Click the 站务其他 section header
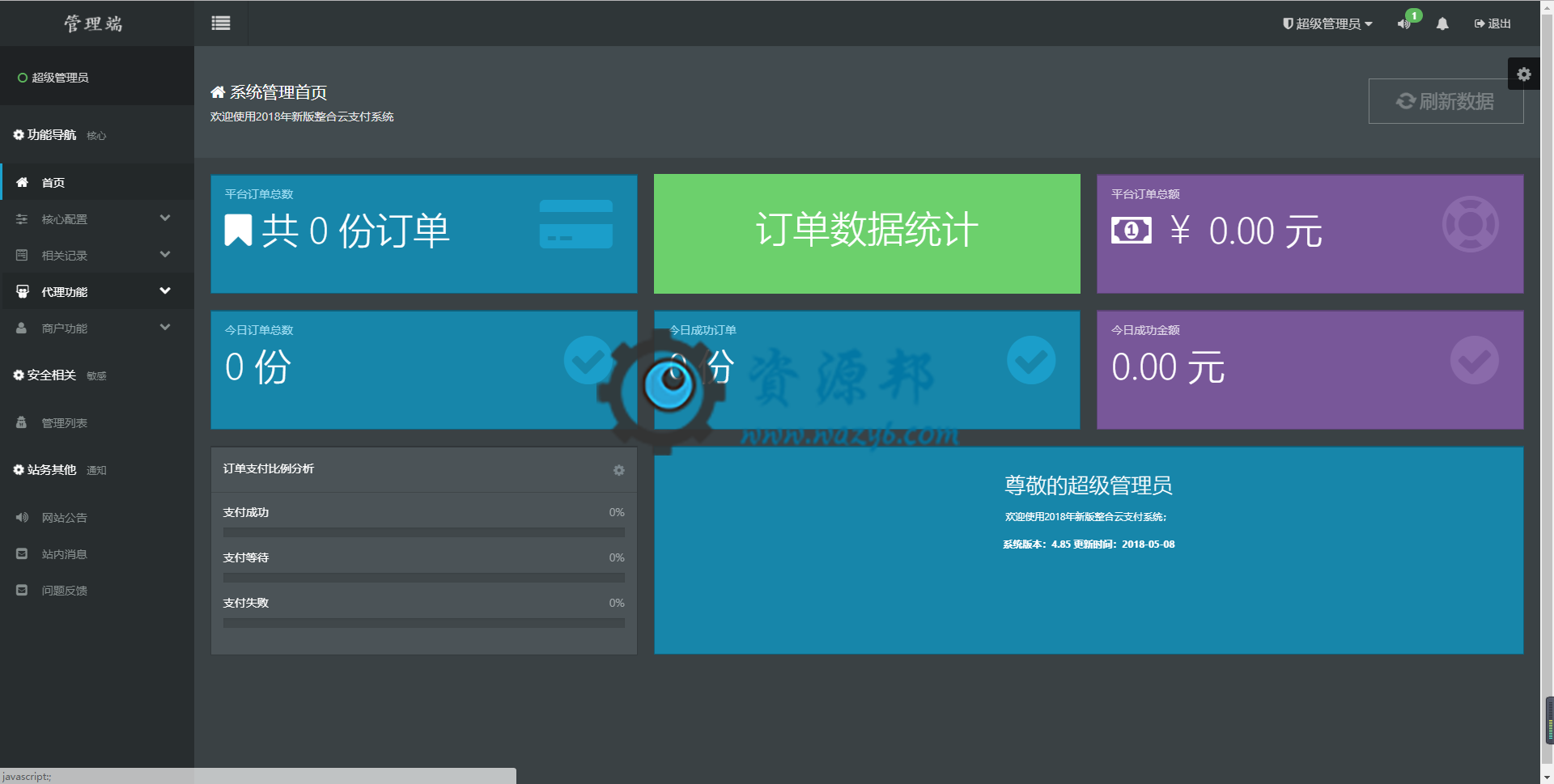Viewport: 1554px width, 784px height. point(52,470)
